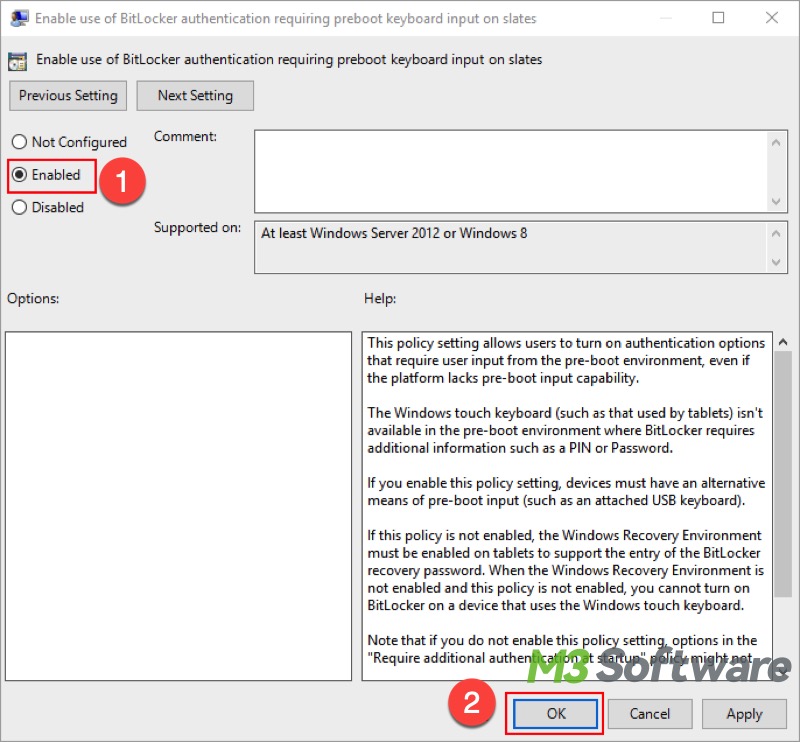The width and height of the screenshot is (800, 742).
Task: Click the Apply button
Action: (744, 713)
